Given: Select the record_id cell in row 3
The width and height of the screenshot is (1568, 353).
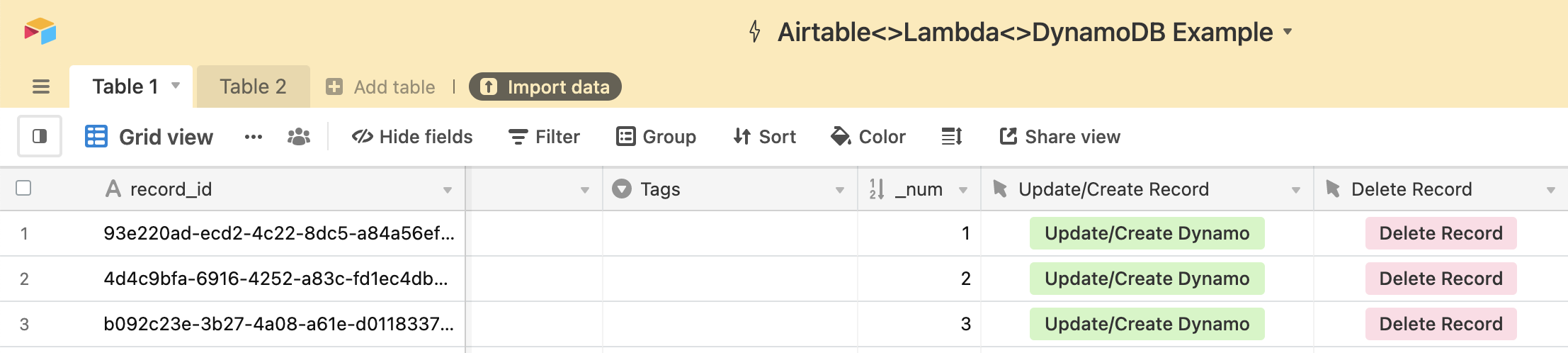Looking at the screenshot, I should [x=279, y=324].
